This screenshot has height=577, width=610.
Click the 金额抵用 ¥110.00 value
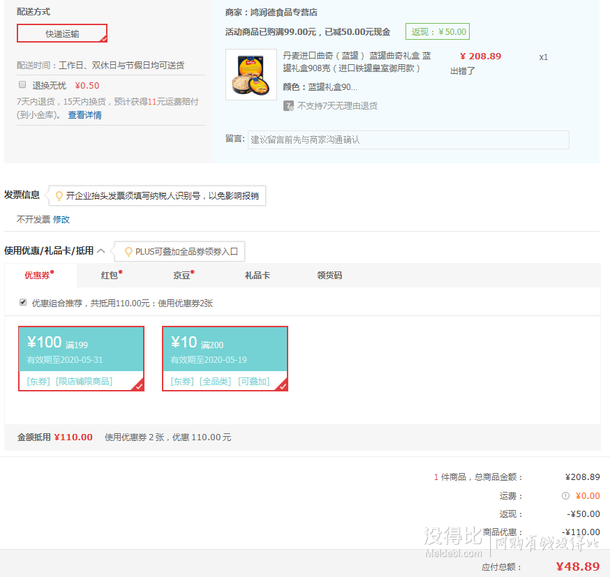coord(74,437)
